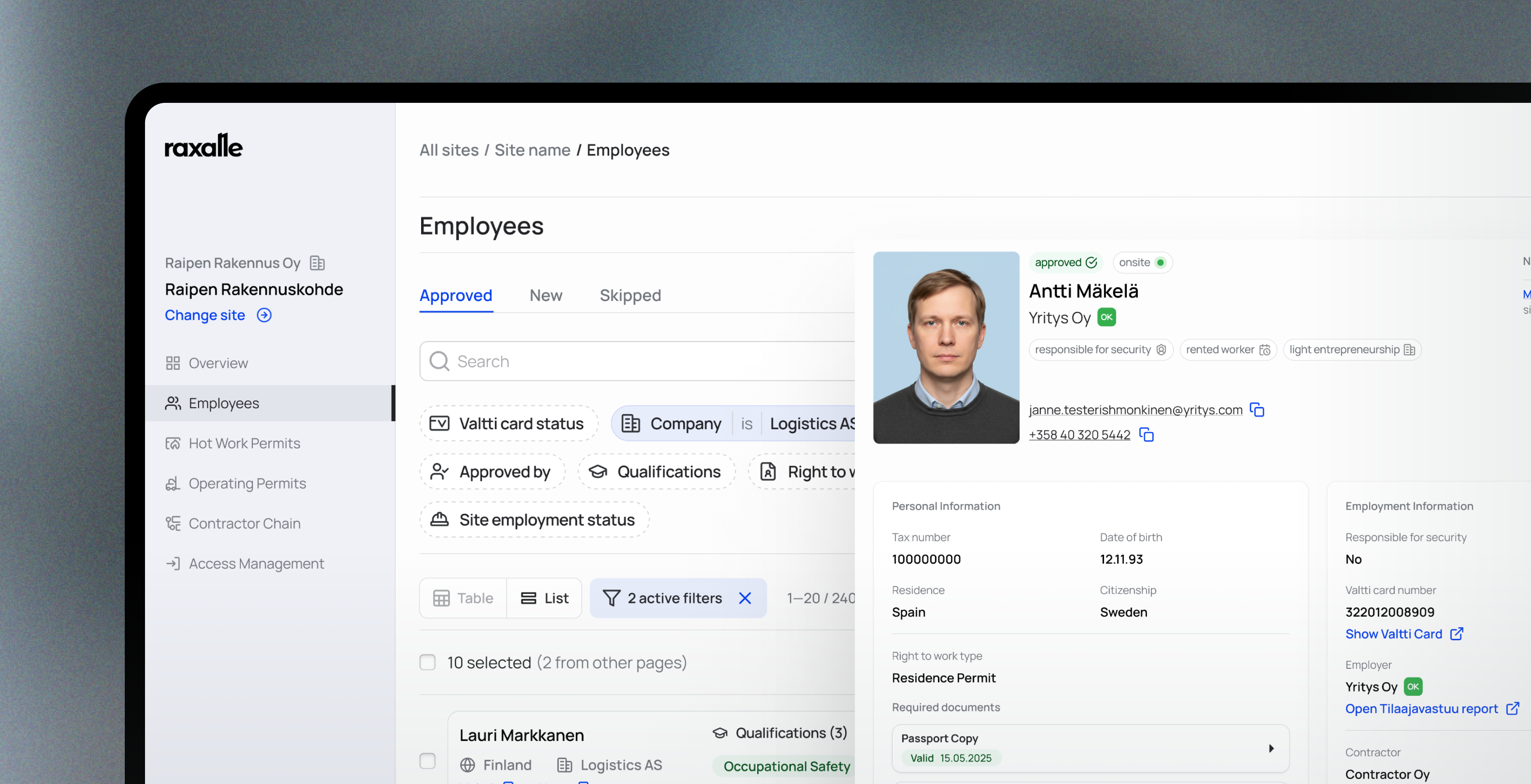Click the external link icon after Show Valtti Card
This screenshot has width=1531, height=784.
[x=1457, y=634]
